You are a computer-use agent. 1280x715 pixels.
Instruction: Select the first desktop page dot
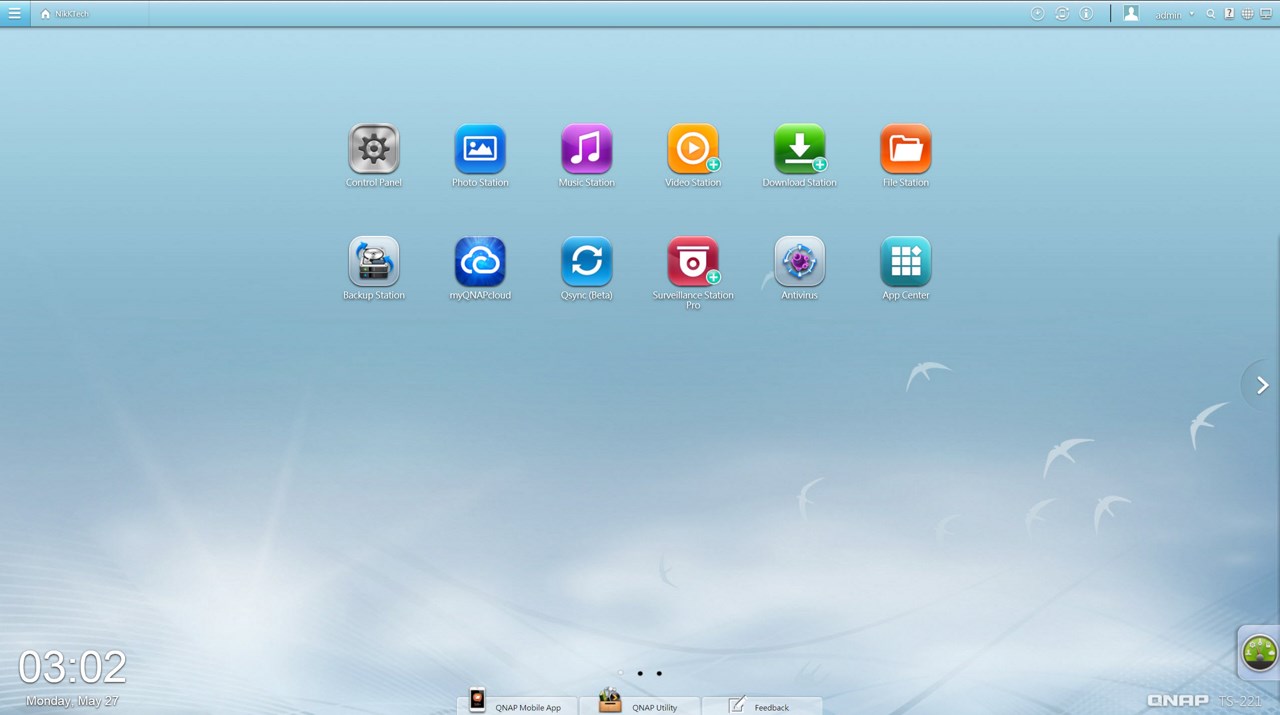(x=621, y=673)
